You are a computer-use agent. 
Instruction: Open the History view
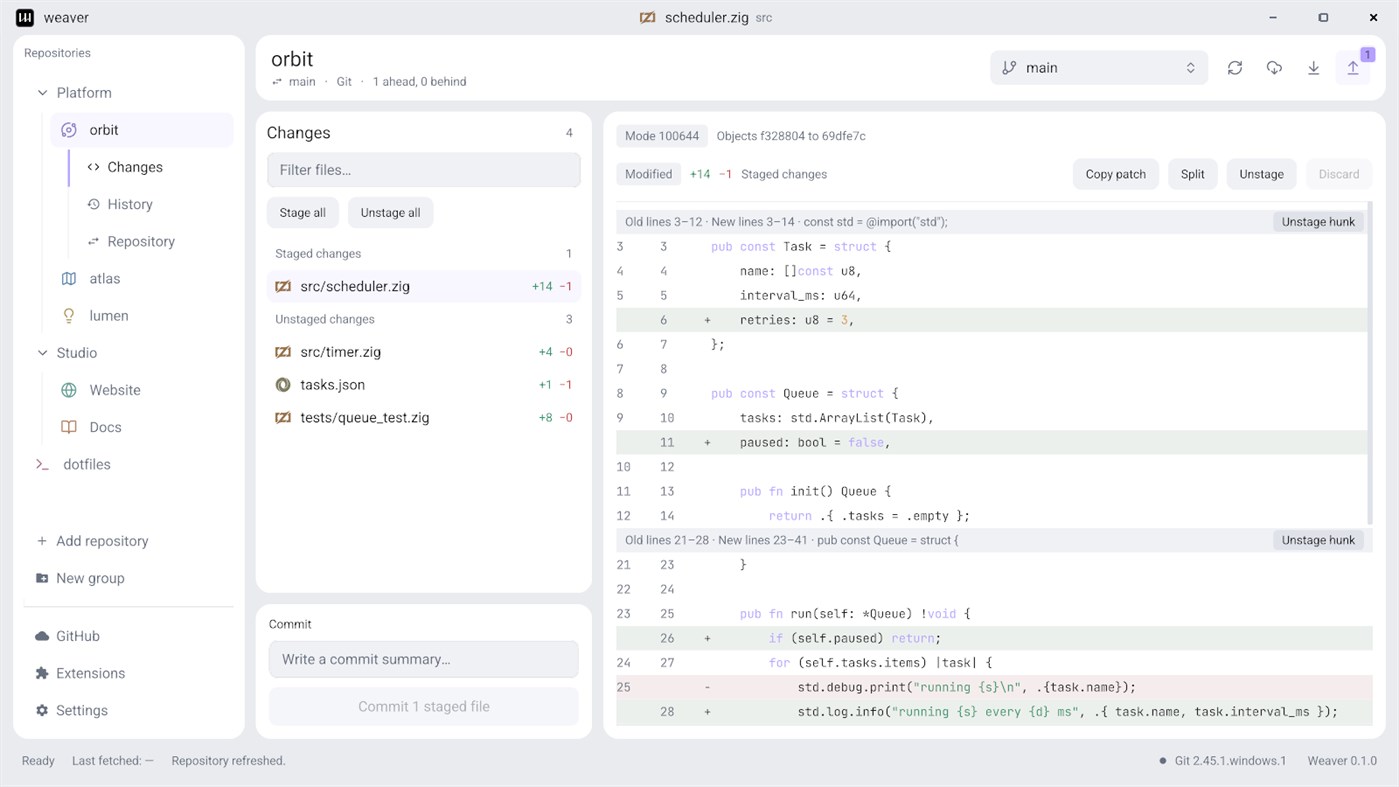[x=150, y=204]
